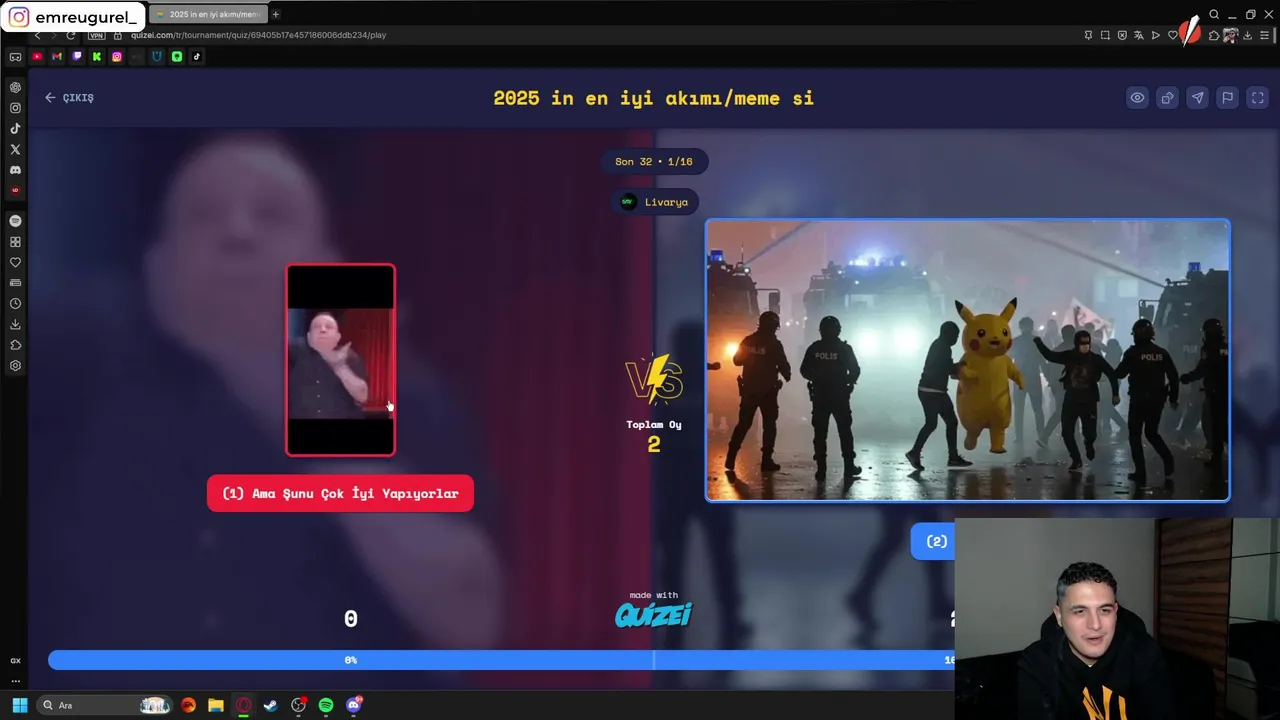Click the left dancing man thumbnail
The width and height of the screenshot is (1280, 720).
341,360
